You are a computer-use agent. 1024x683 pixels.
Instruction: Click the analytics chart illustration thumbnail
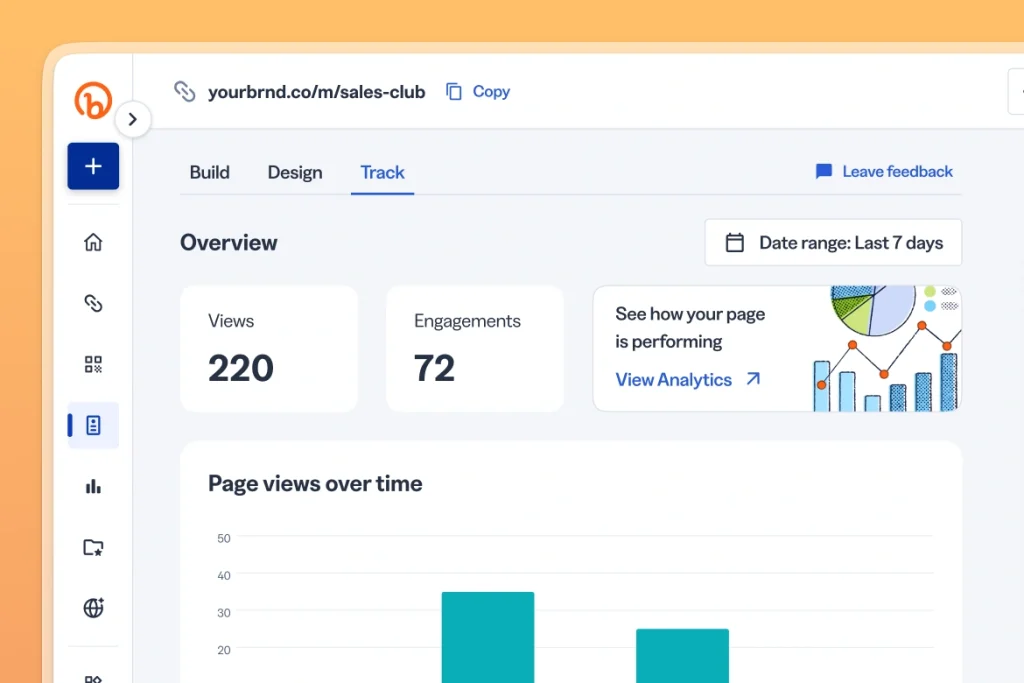click(x=887, y=349)
